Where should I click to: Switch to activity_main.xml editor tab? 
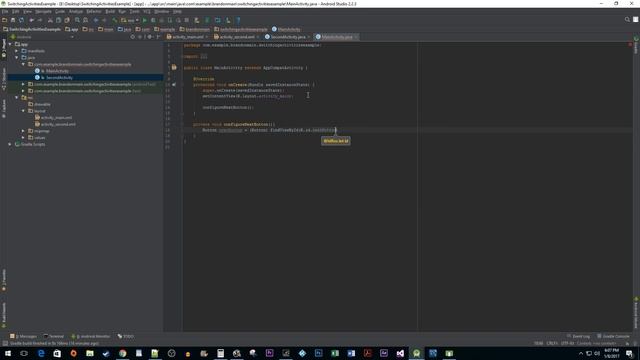[x=187, y=37]
